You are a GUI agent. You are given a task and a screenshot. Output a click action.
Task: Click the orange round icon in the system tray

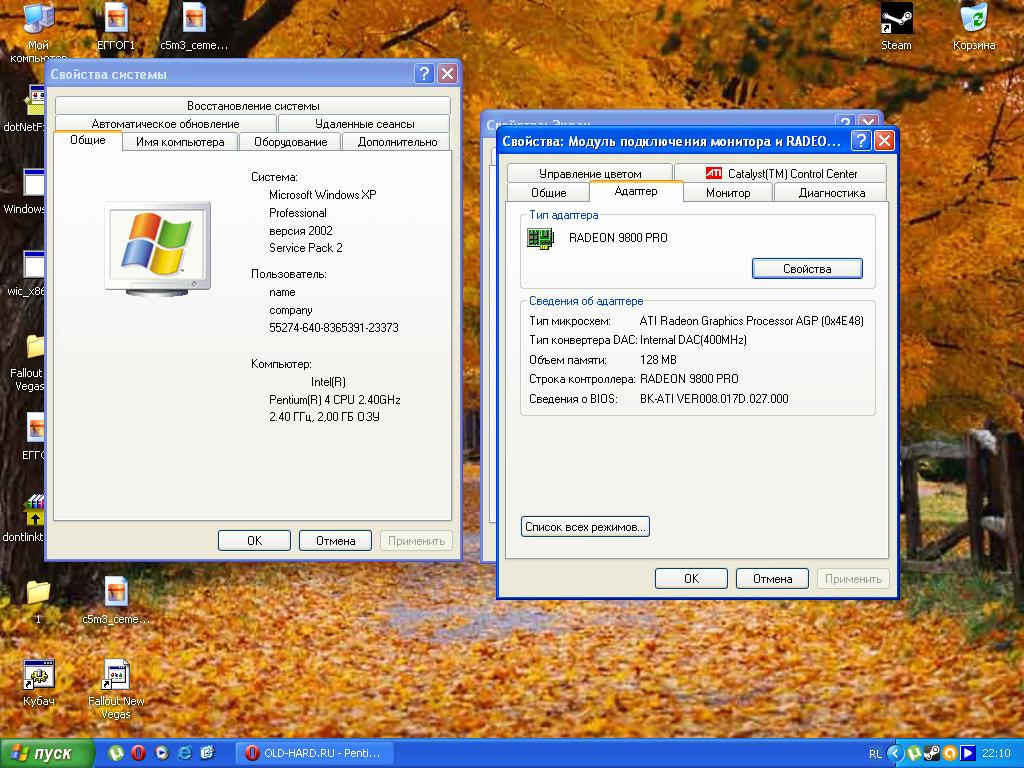click(x=950, y=754)
